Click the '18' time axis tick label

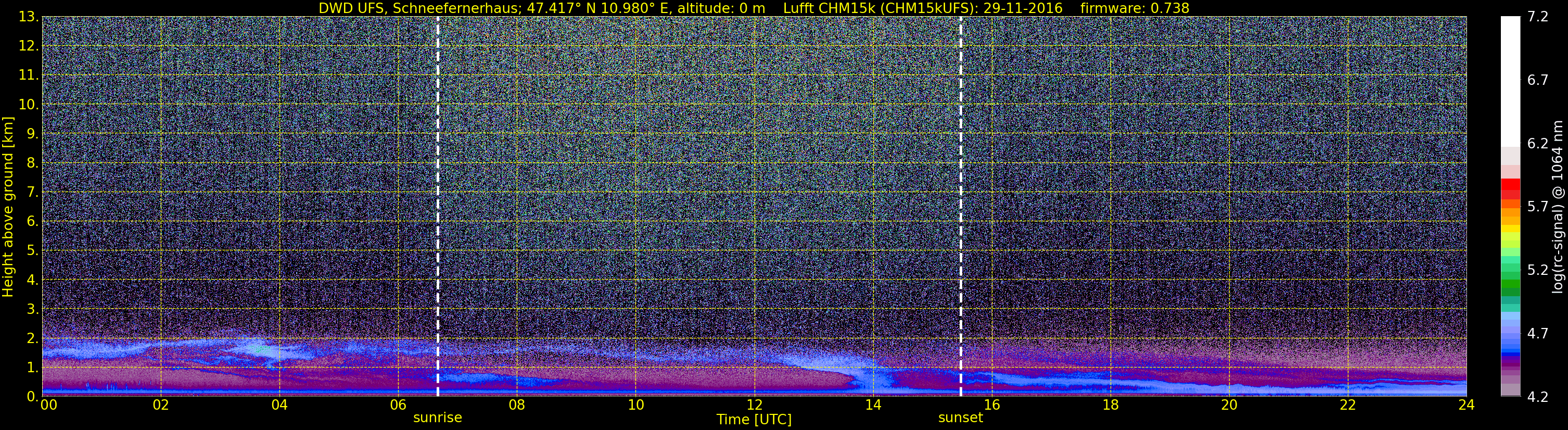1110,405
